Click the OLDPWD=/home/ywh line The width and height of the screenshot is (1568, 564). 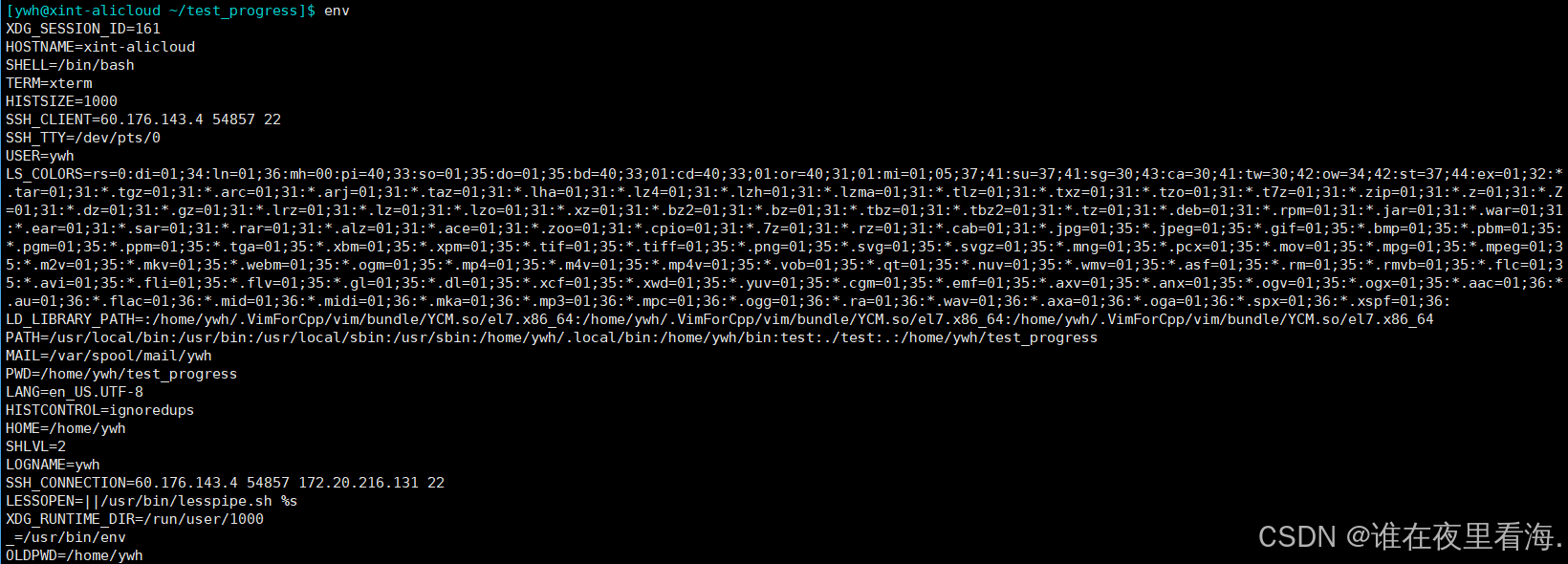point(75,555)
